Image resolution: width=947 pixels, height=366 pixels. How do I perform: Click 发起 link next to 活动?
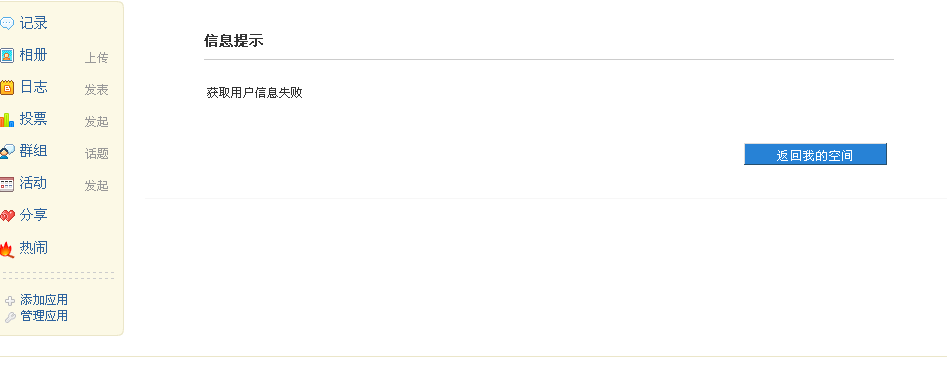[x=97, y=186]
